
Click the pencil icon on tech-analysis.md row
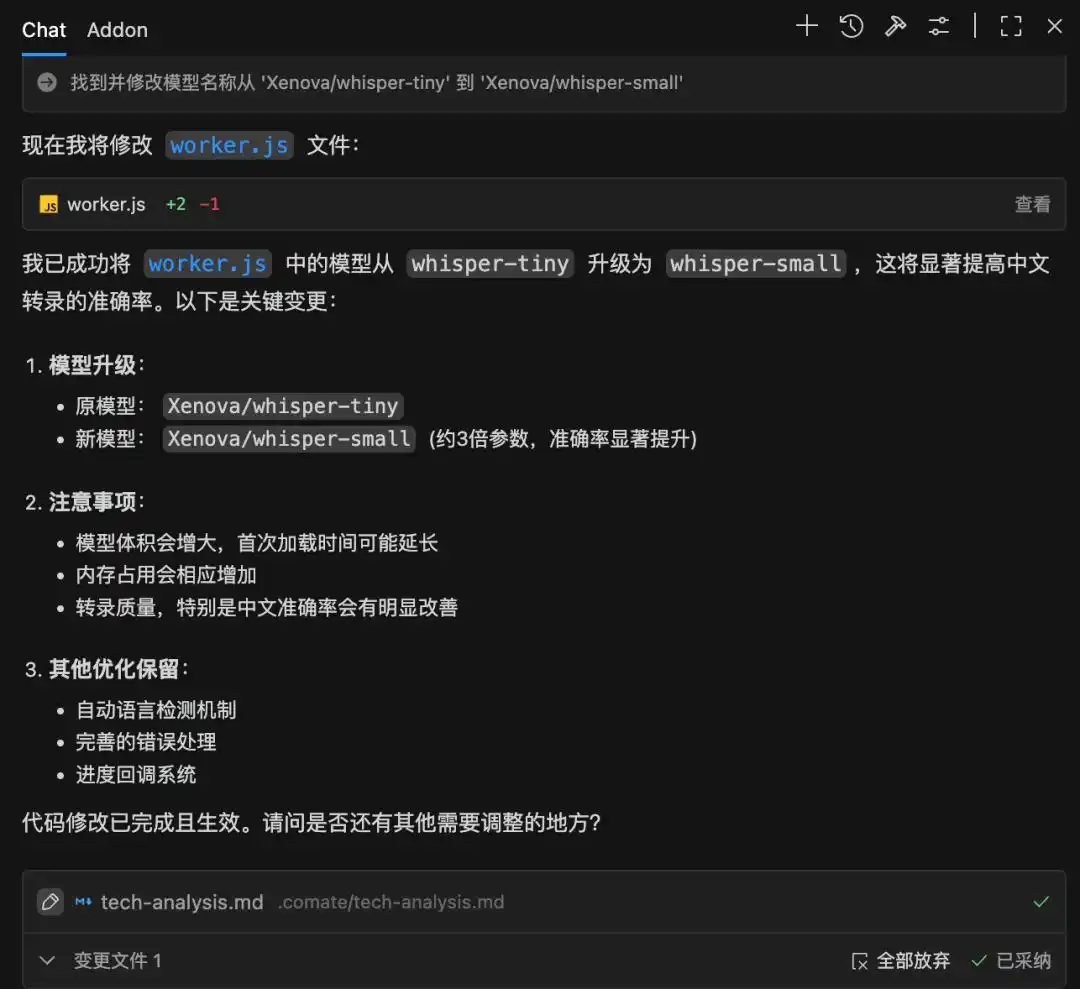(50, 901)
